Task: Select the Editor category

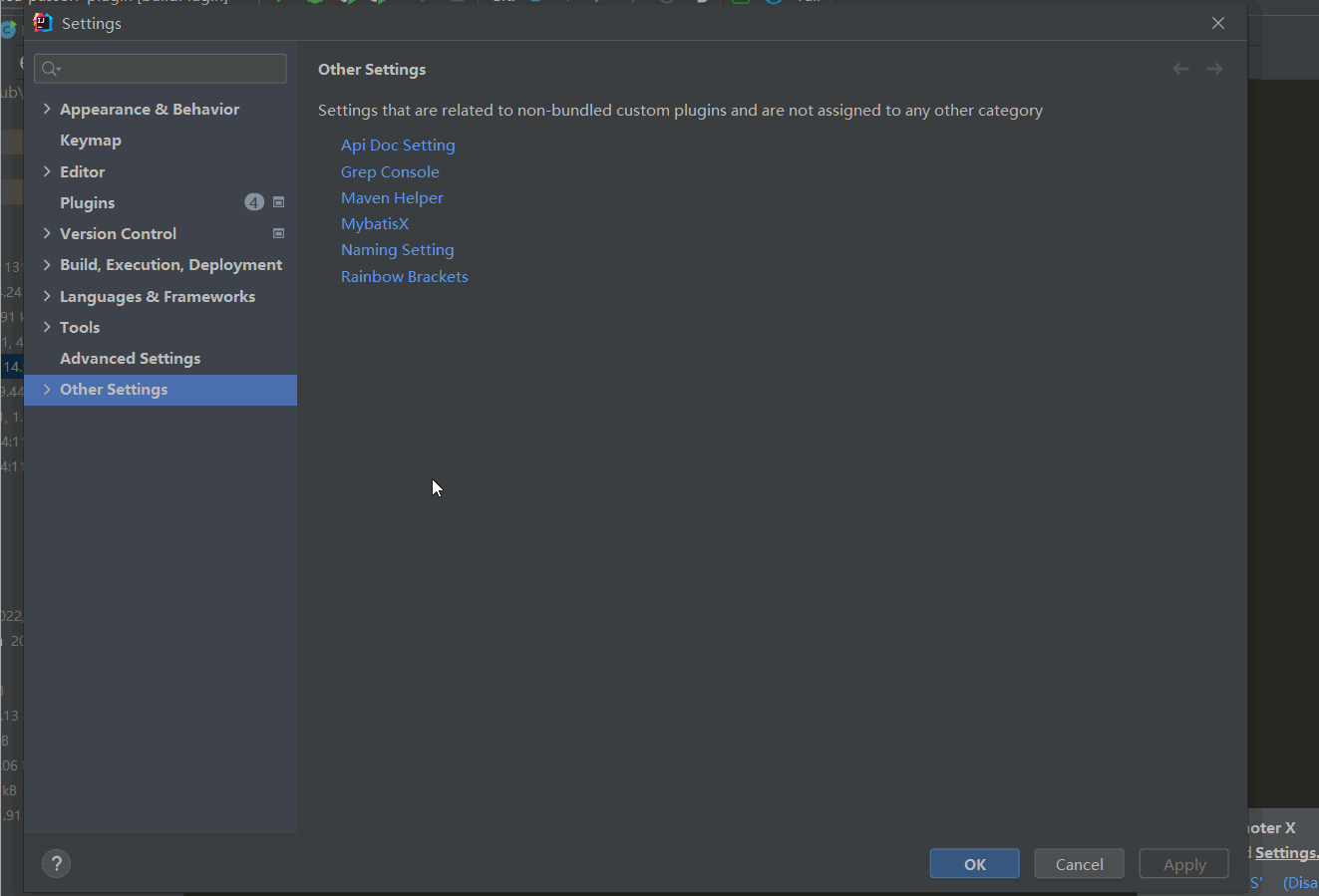Action: click(82, 171)
